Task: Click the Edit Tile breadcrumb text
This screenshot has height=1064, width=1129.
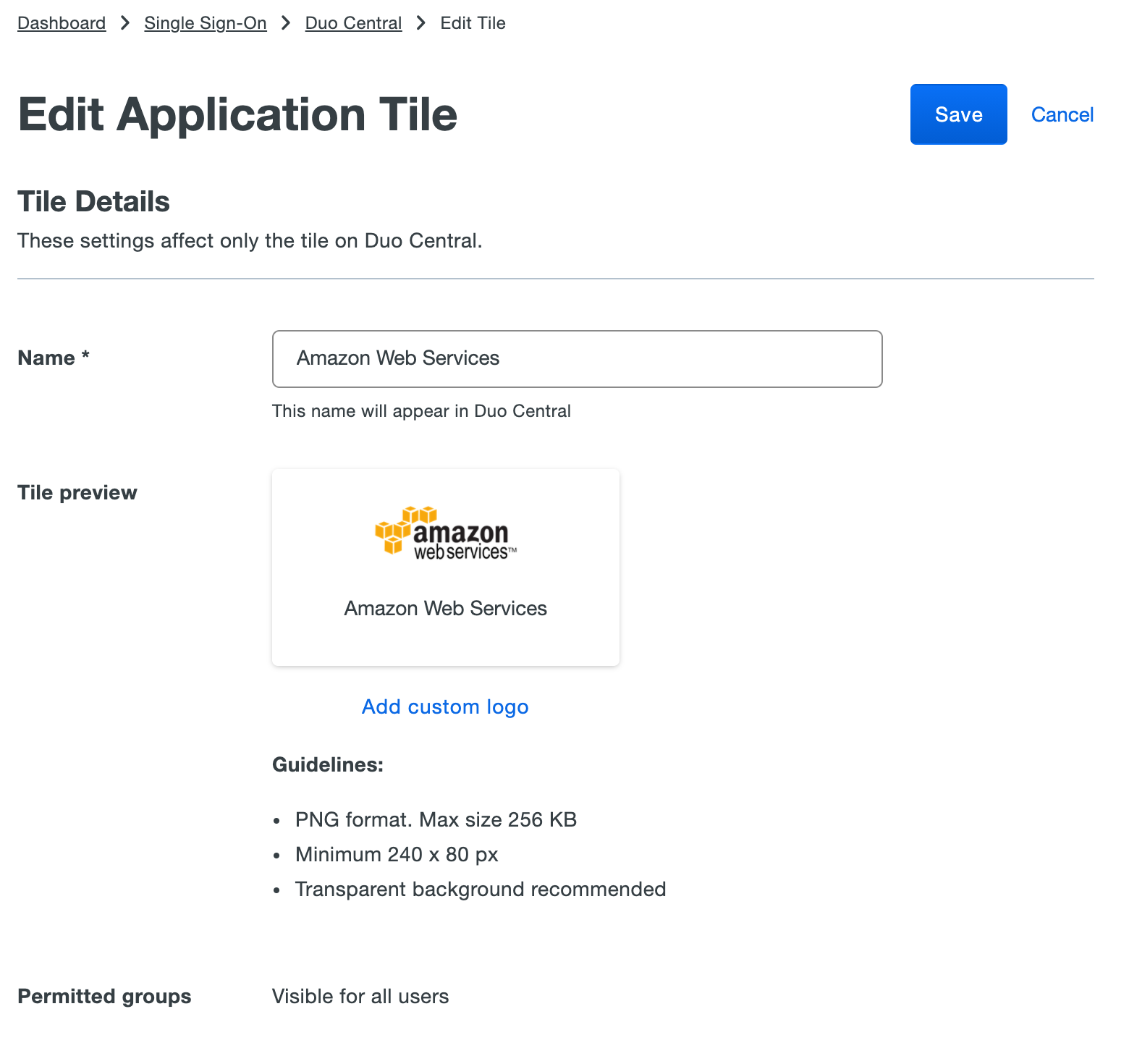Action: pyautogui.click(x=473, y=23)
